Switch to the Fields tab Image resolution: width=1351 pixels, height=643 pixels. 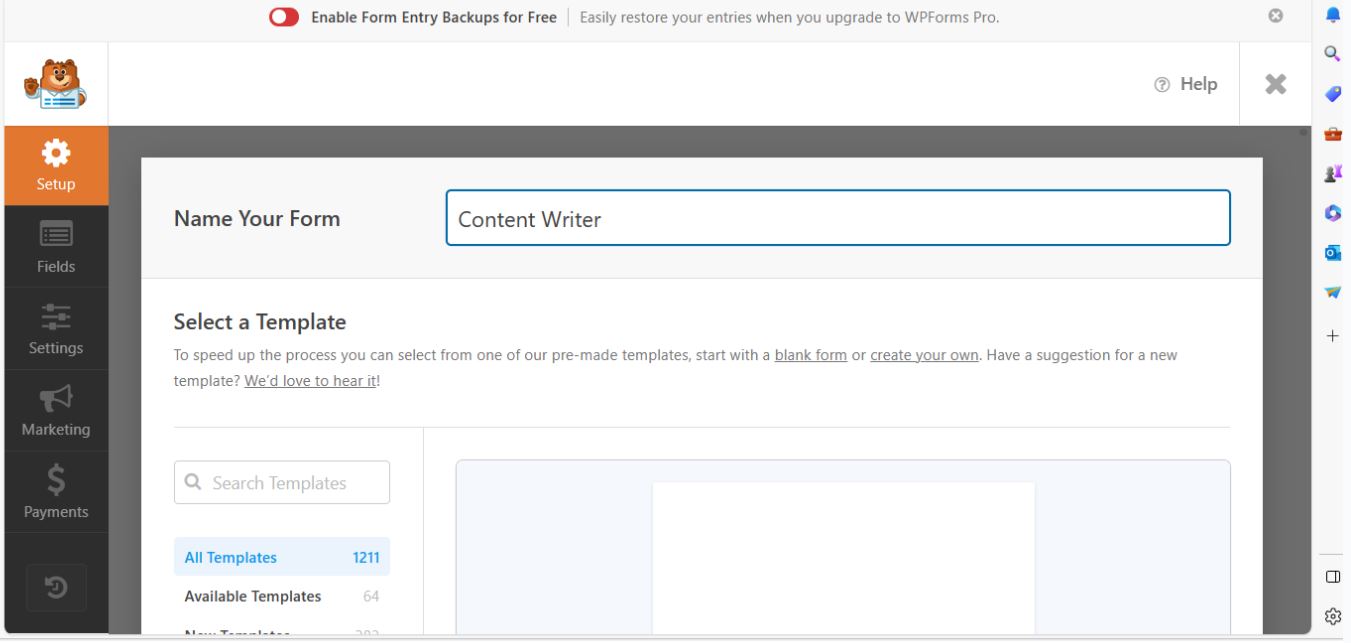pos(56,245)
